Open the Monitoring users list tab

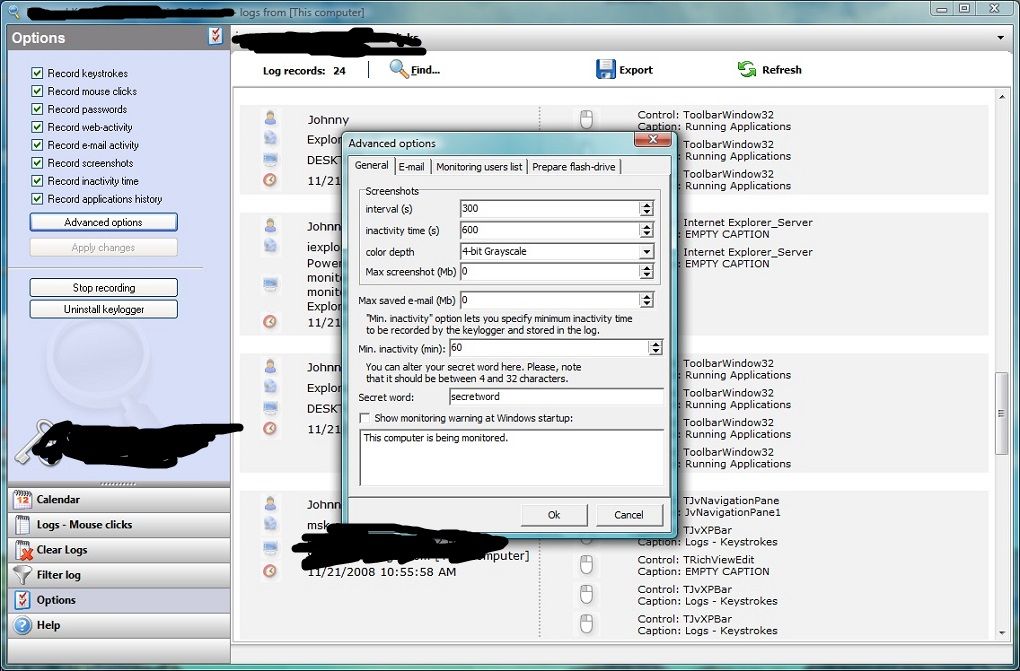[x=479, y=167]
